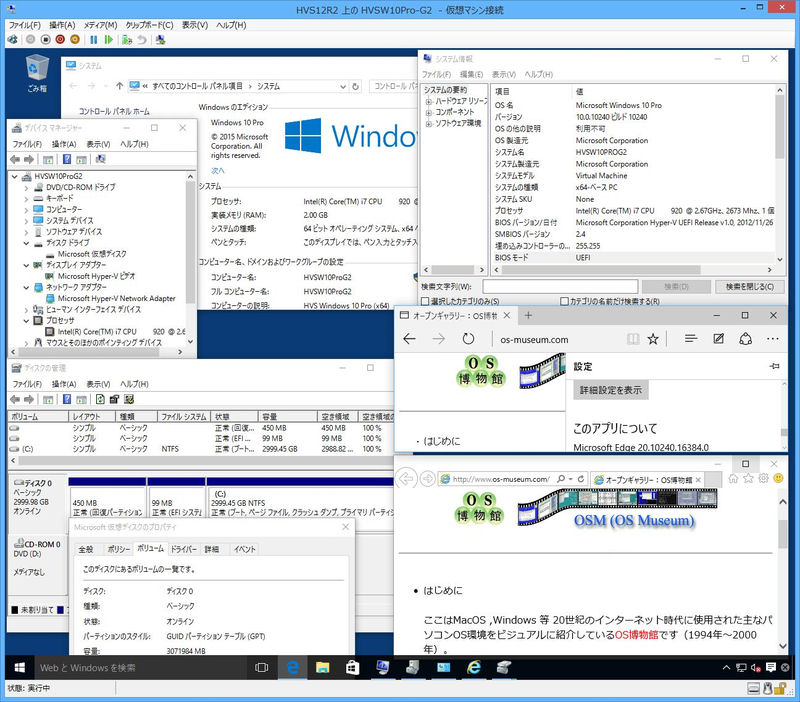The width and height of the screenshot is (800, 702).
Task: Click scan hardware icon in Device Manager toolbar
Action: (101, 159)
